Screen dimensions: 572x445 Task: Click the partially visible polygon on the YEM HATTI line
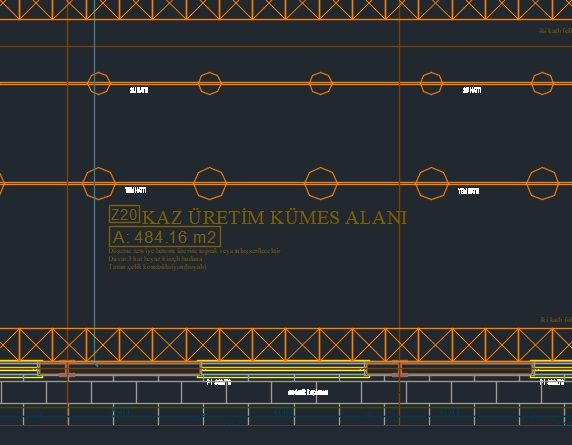[2, 183]
